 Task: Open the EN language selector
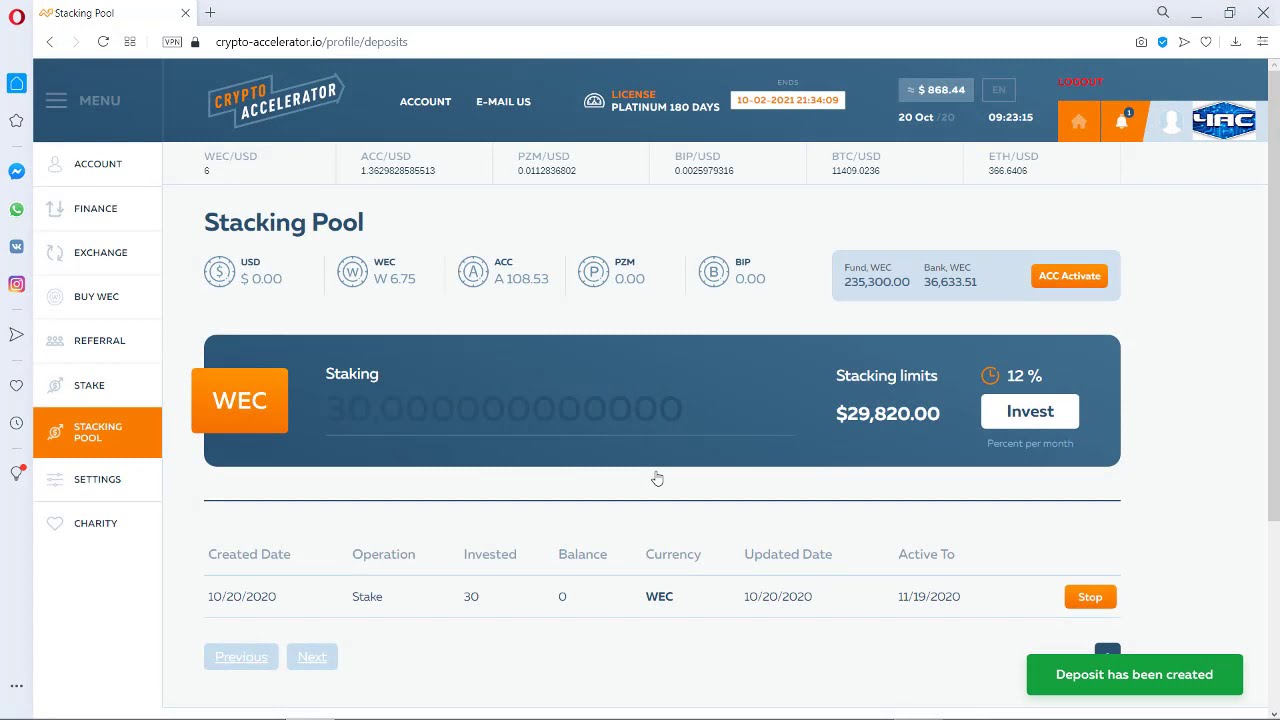999,90
